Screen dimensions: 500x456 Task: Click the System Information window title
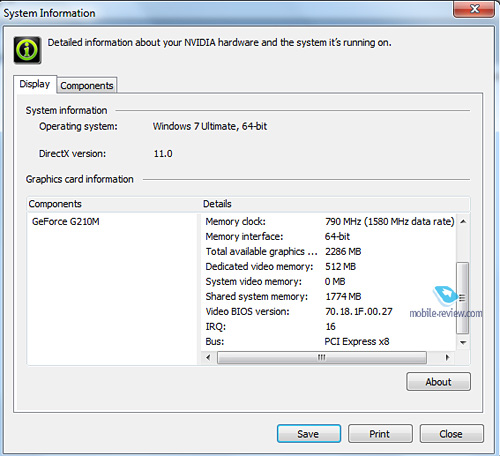(x=49, y=13)
